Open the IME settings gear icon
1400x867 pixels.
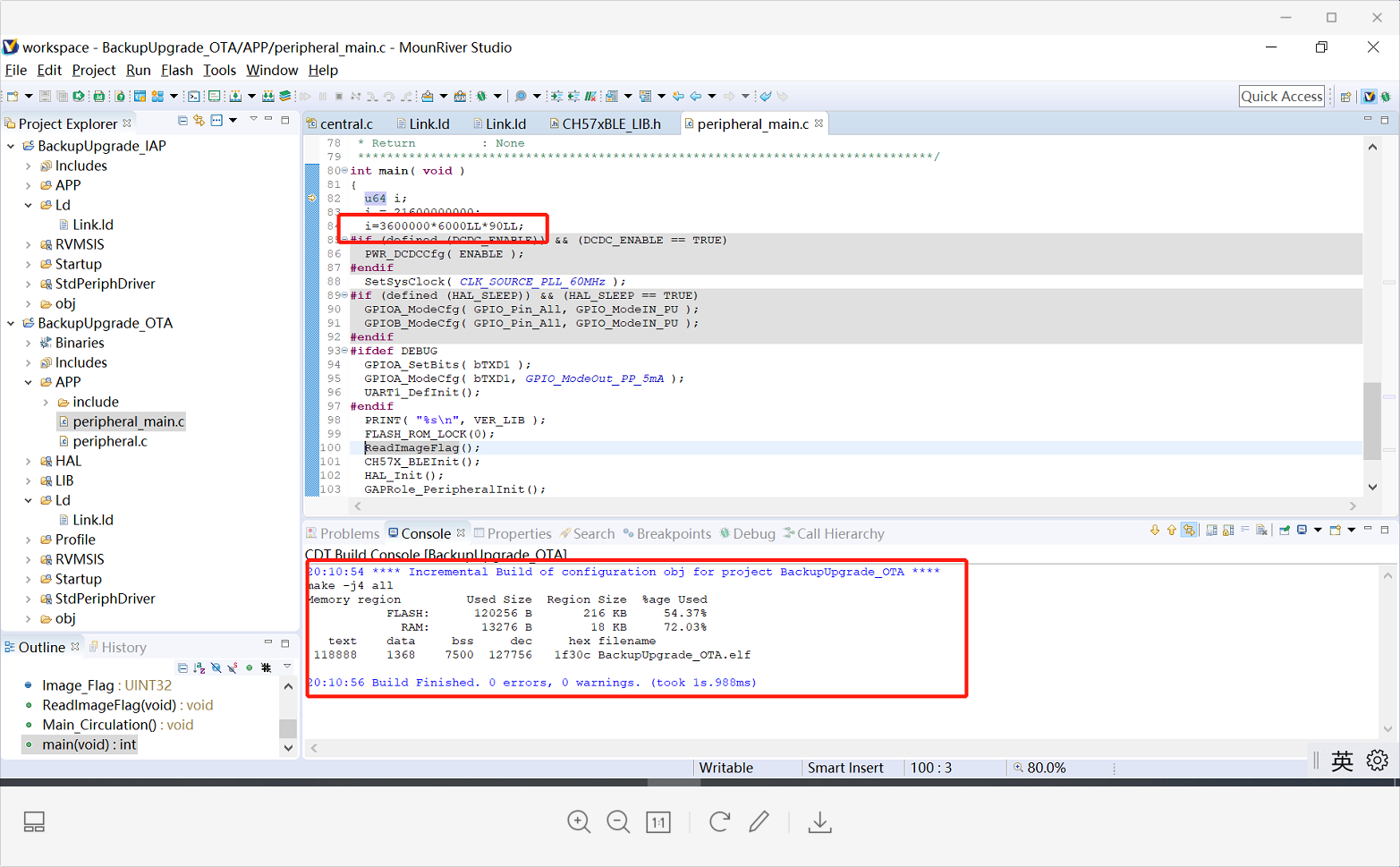click(x=1378, y=761)
